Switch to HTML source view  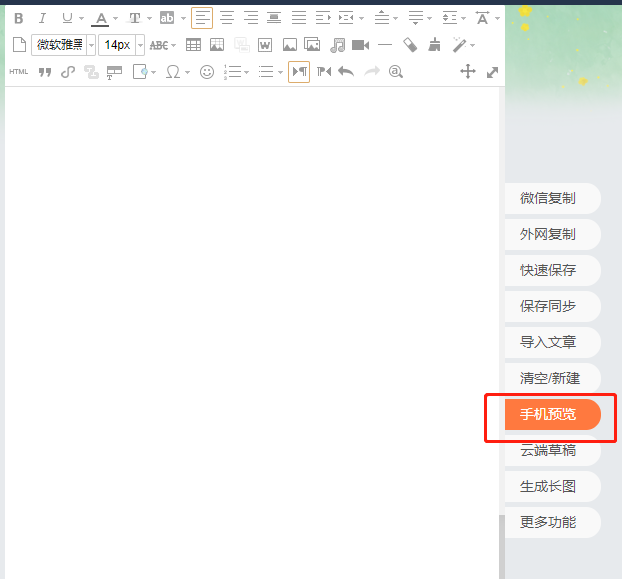tap(19, 72)
